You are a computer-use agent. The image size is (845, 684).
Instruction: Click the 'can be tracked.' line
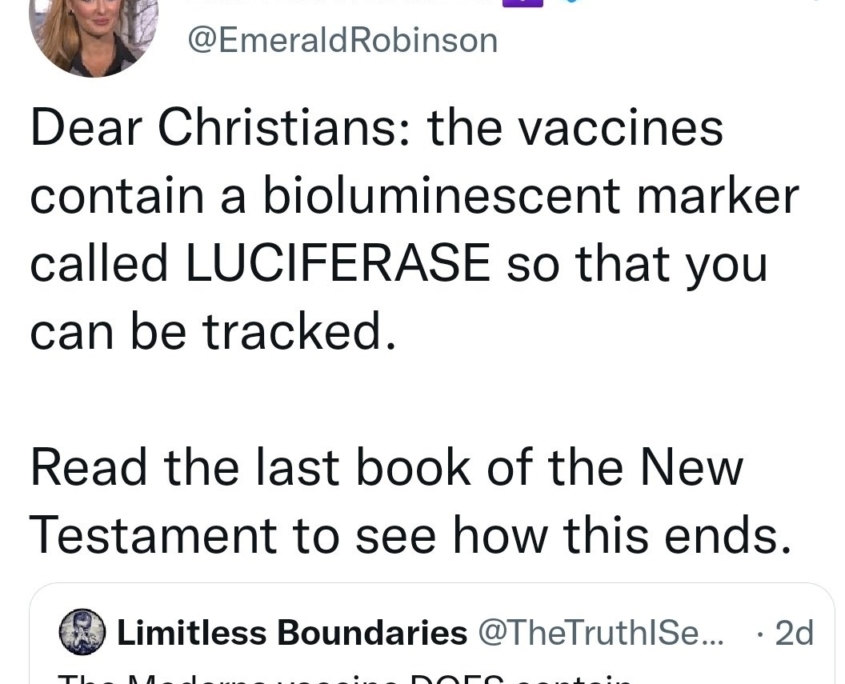pos(213,330)
